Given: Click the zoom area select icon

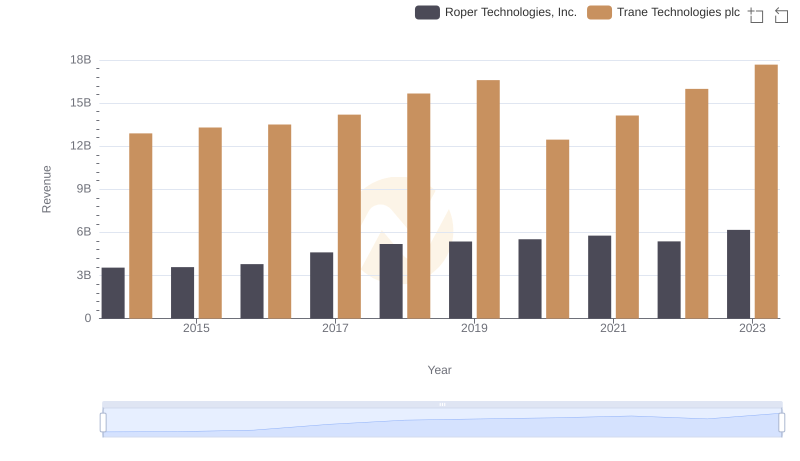Looking at the screenshot, I should pos(755,15).
